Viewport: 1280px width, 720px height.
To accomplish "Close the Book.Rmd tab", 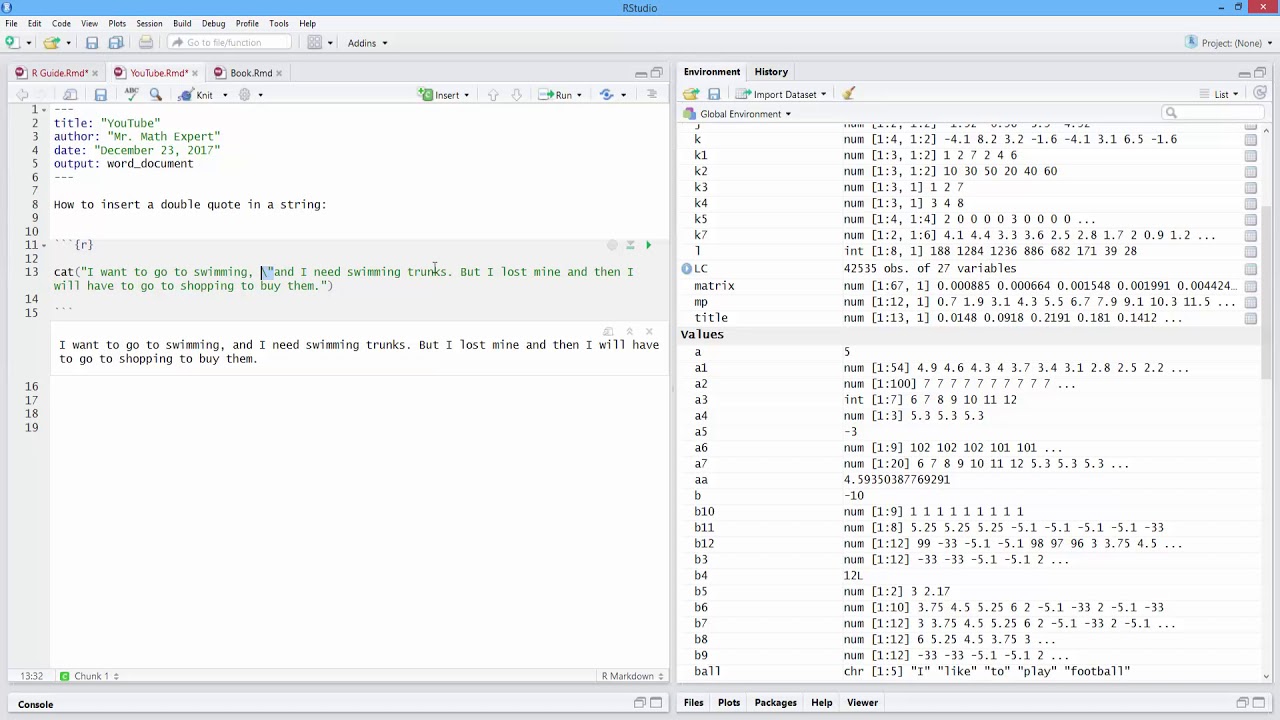I will tap(279, 73).
